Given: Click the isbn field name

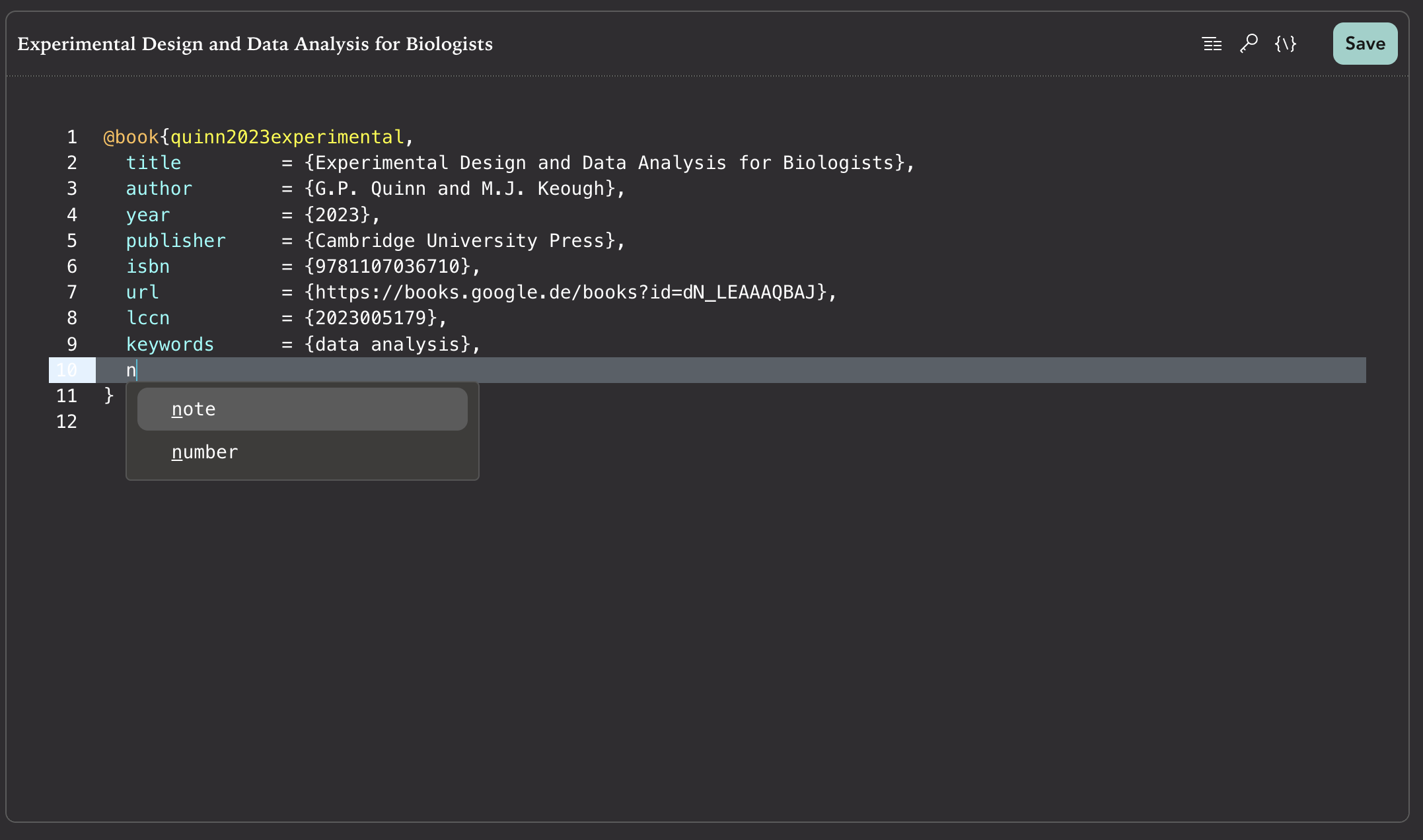Looking at the screenshot, I should point(148,266).
